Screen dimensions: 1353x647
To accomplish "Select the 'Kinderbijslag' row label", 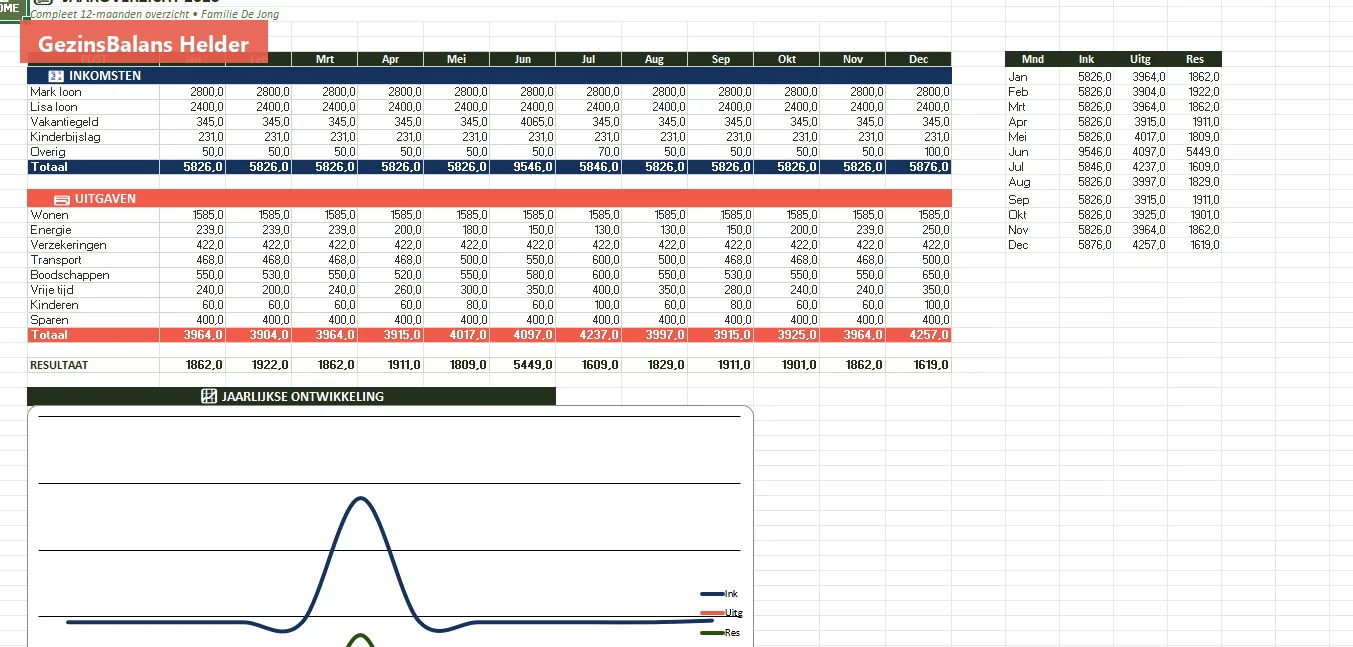I will point(65,137).
